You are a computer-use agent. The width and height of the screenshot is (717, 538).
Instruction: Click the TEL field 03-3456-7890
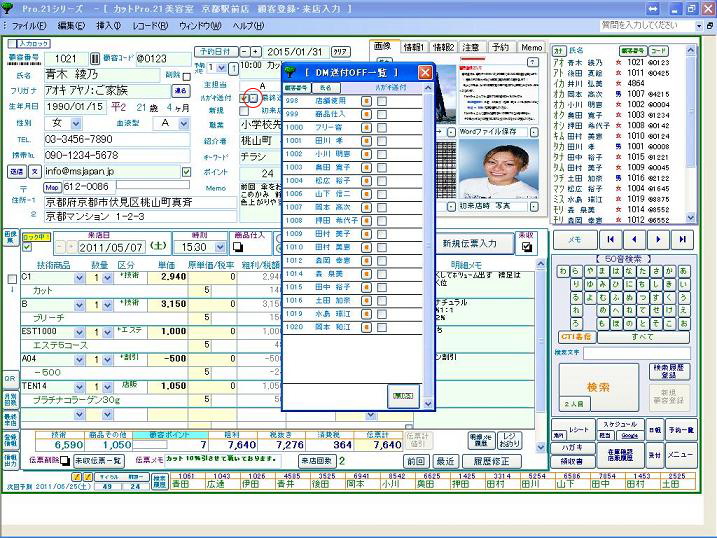(x=117, y=139)
